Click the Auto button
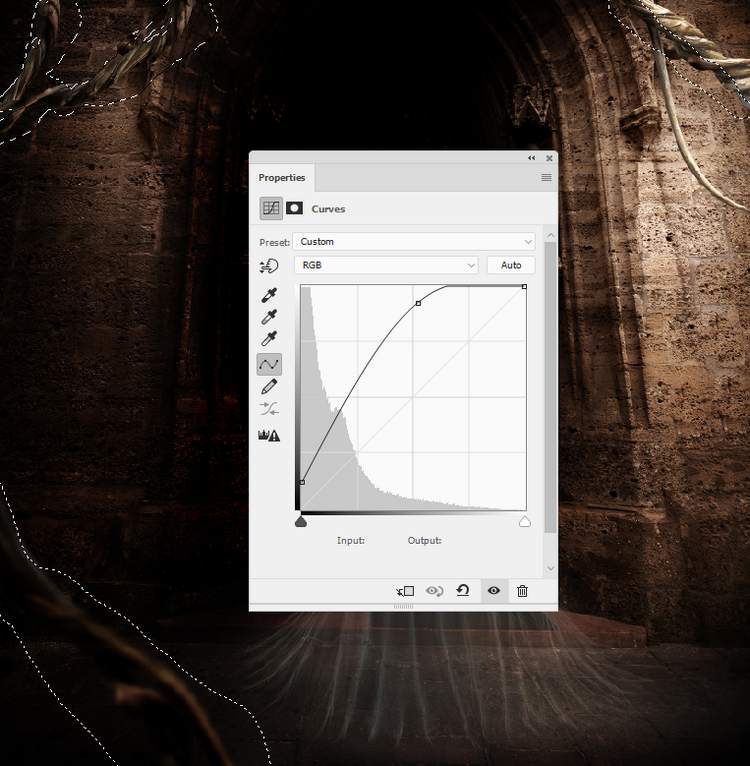 (511, 265)
